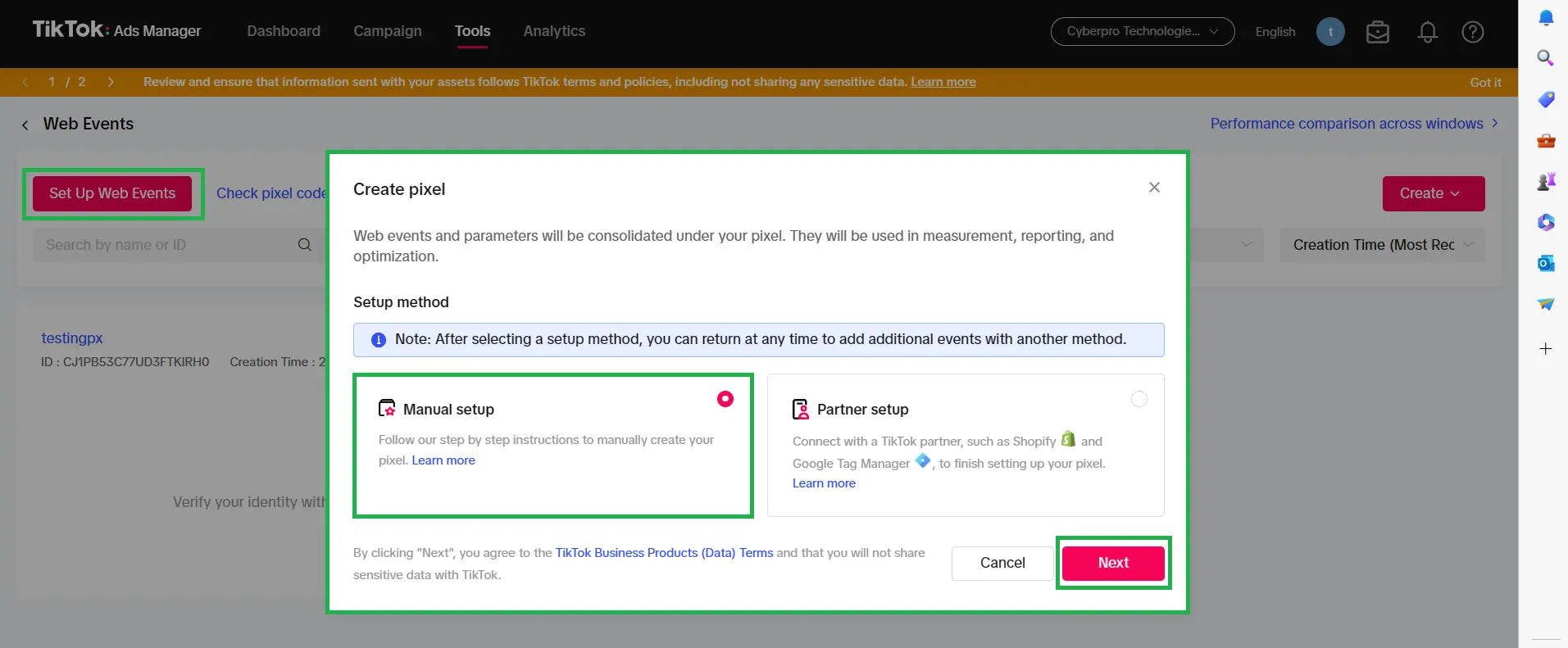Click the Manual setup icon

click(x=387, y=408)
